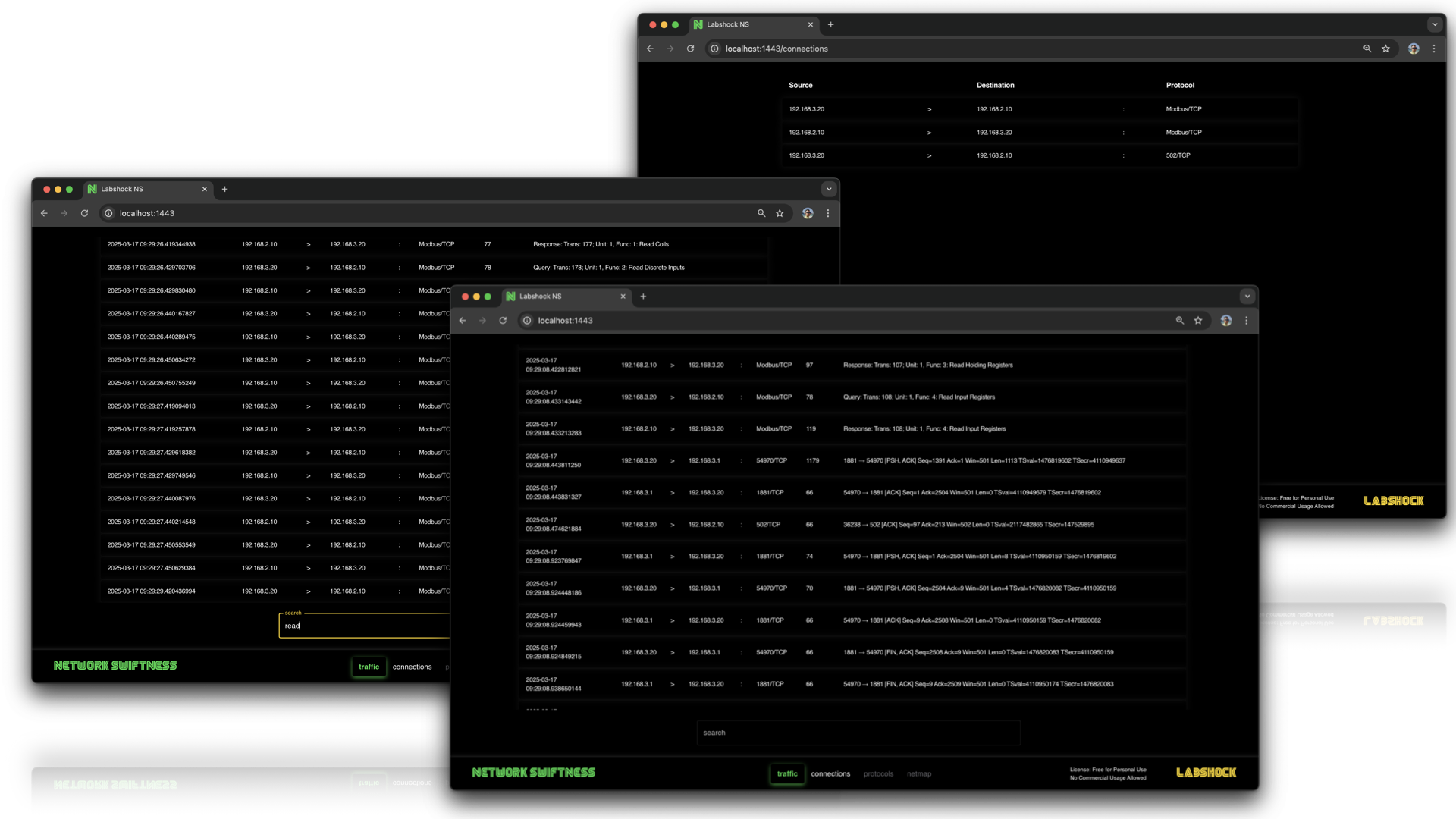This screenshot has height=819, width=1456.
Task: Go forward in left search window
Action: click(64, 213)
